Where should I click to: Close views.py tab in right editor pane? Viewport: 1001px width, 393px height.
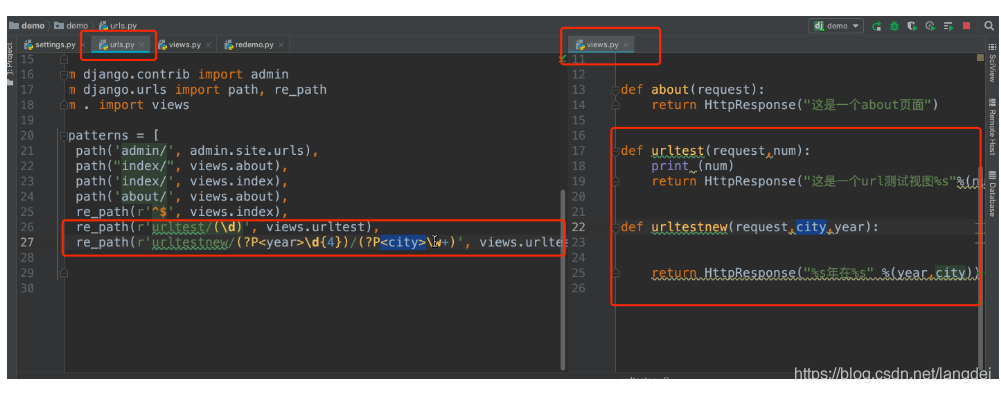[x=626, y=45]
